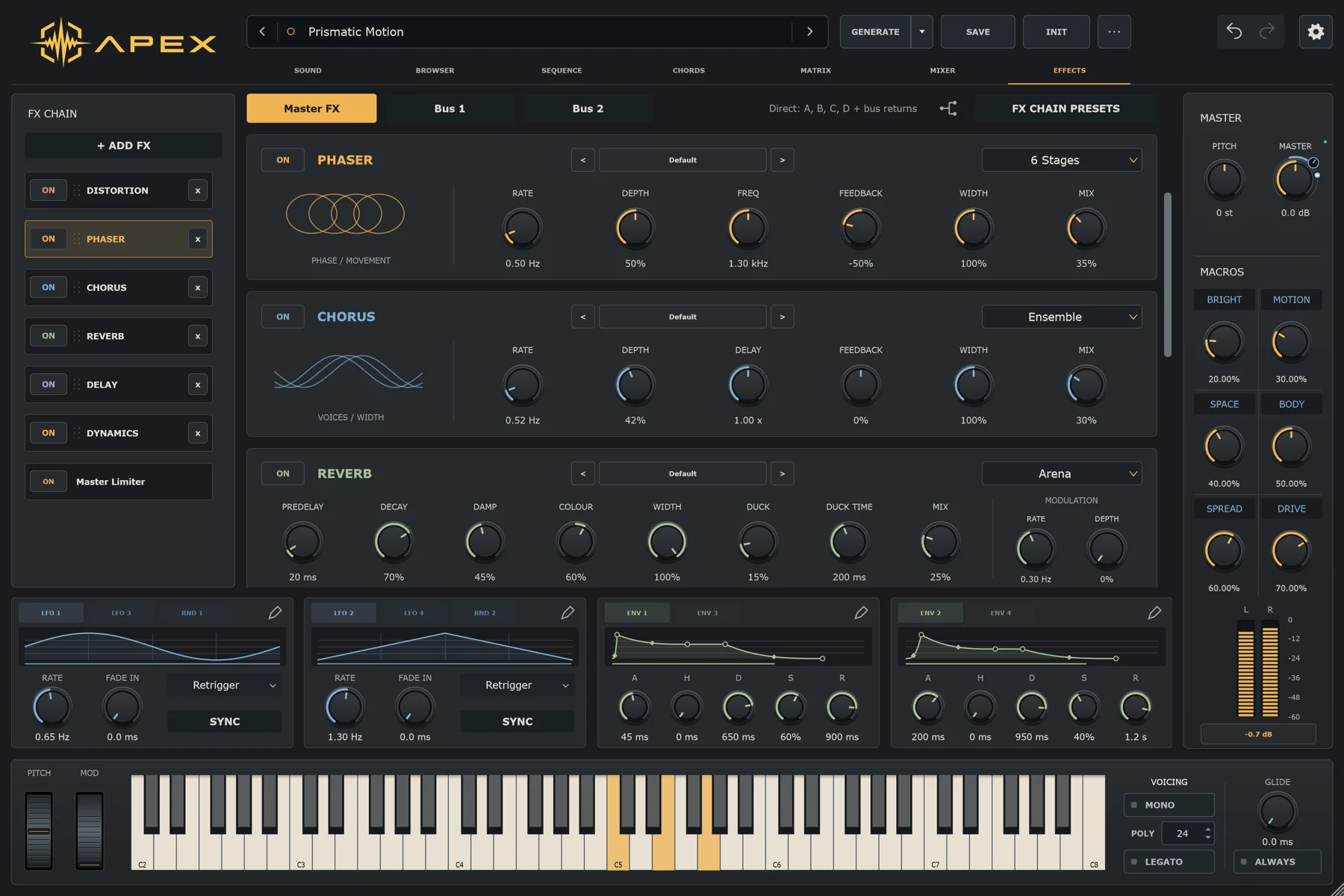Grab the Distortion drag handle

coord(76,190)
